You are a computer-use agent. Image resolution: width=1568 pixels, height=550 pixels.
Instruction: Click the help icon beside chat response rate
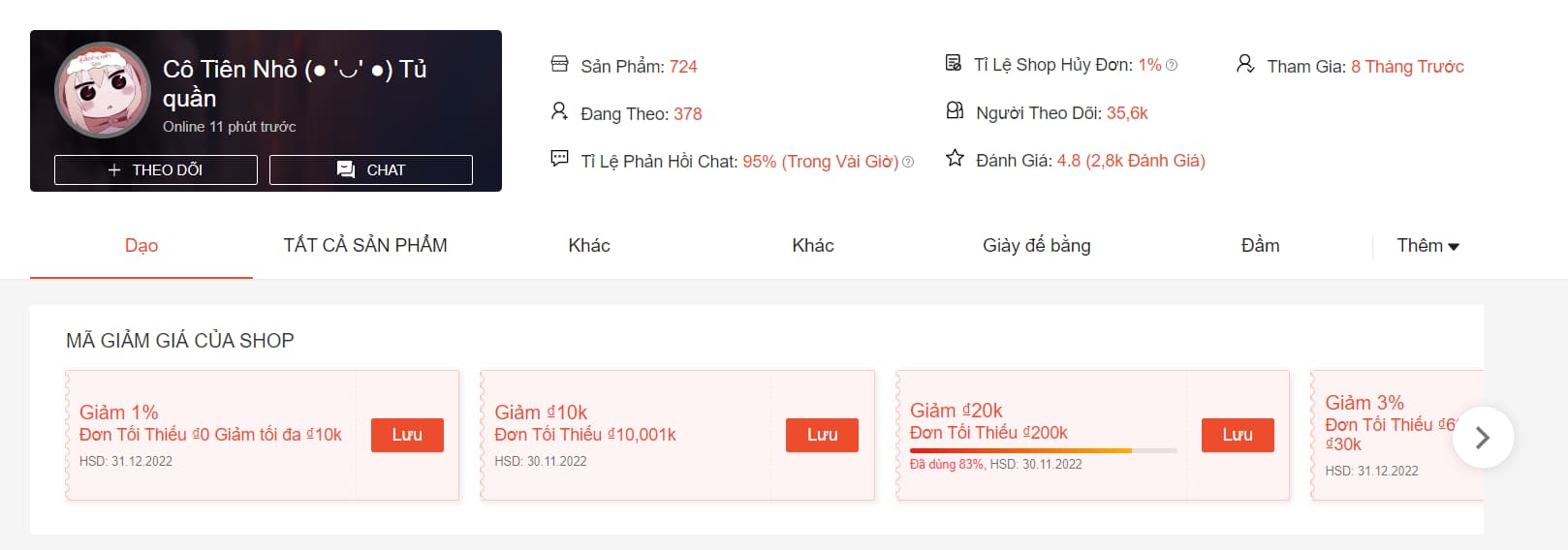[x=908, y=163]
